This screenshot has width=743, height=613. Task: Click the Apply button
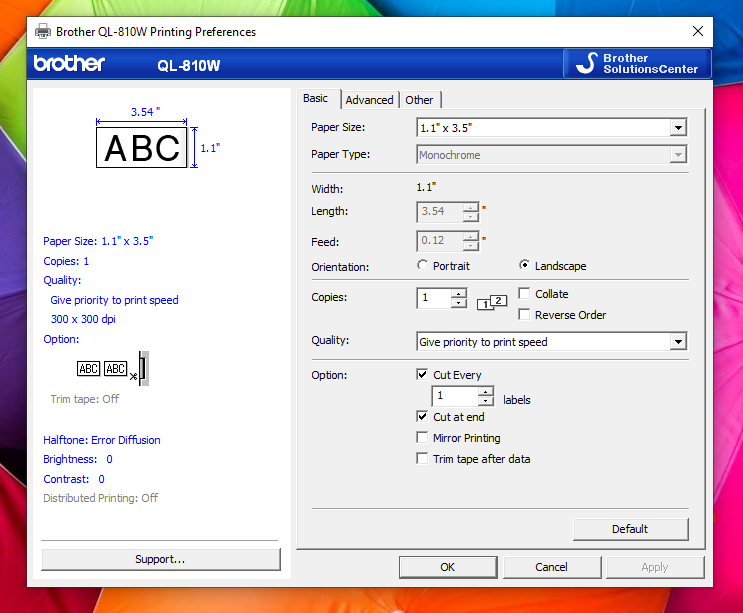pyautogui.click(x=655, y=567)
